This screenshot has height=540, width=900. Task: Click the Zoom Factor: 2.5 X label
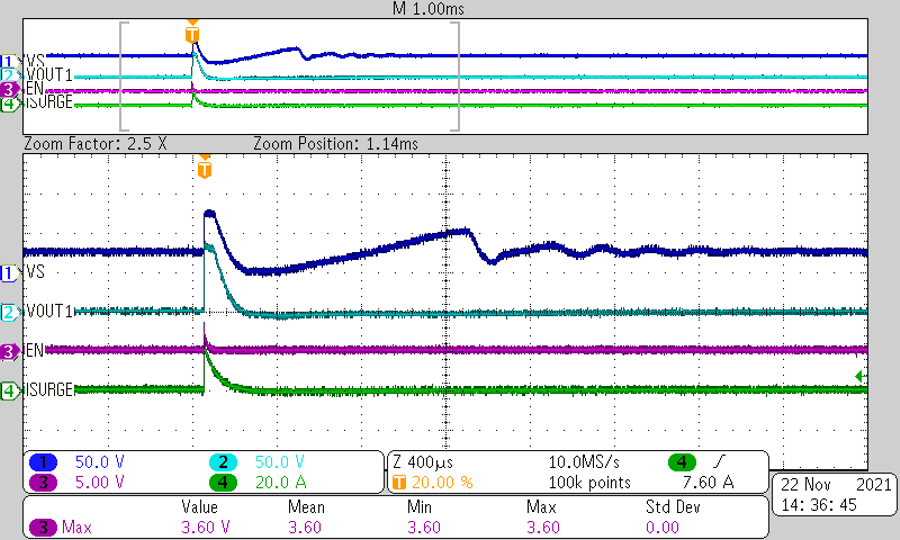(x=95, y=143)
